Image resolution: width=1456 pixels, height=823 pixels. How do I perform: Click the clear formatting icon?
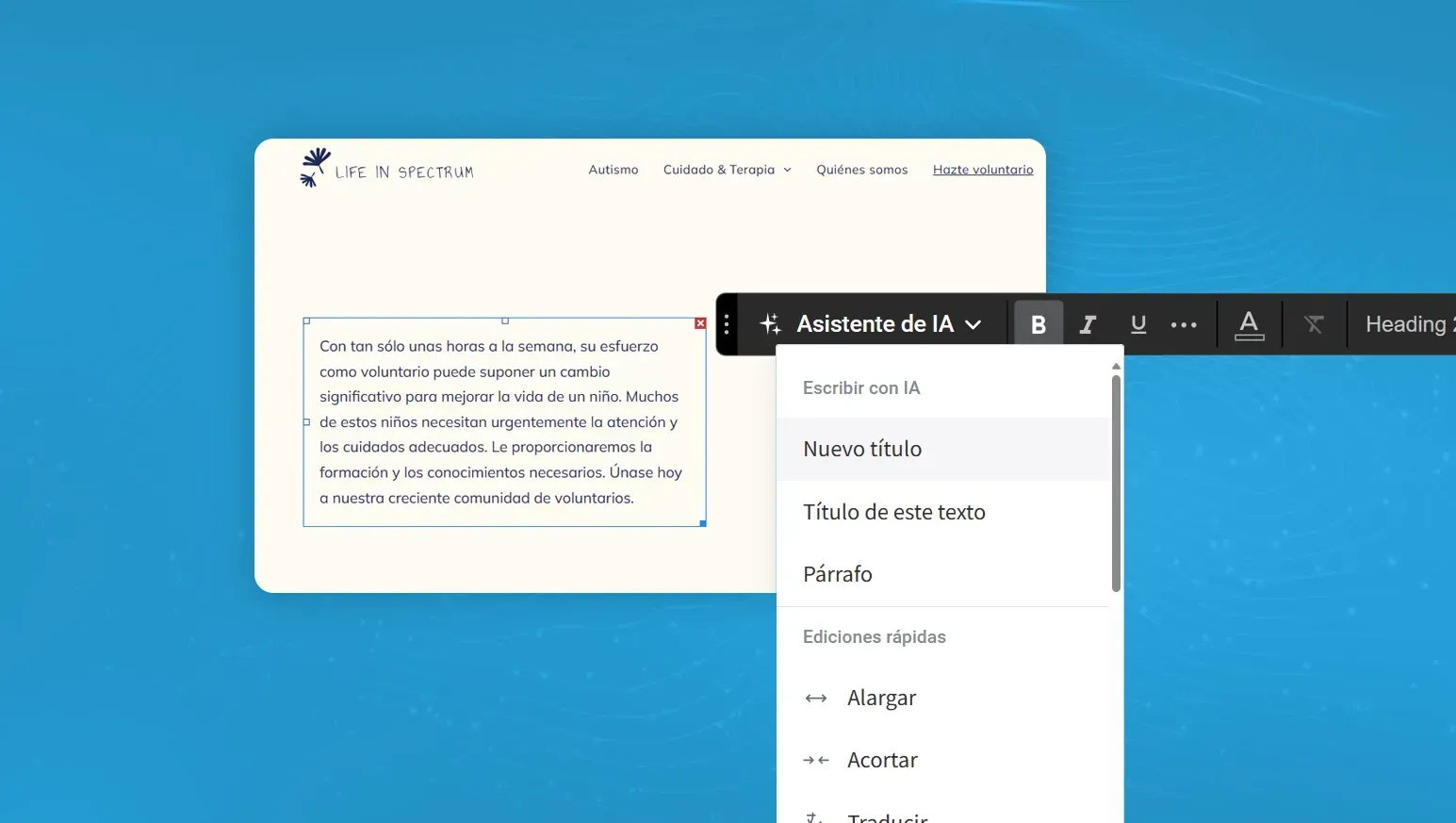pos(1314,324)
